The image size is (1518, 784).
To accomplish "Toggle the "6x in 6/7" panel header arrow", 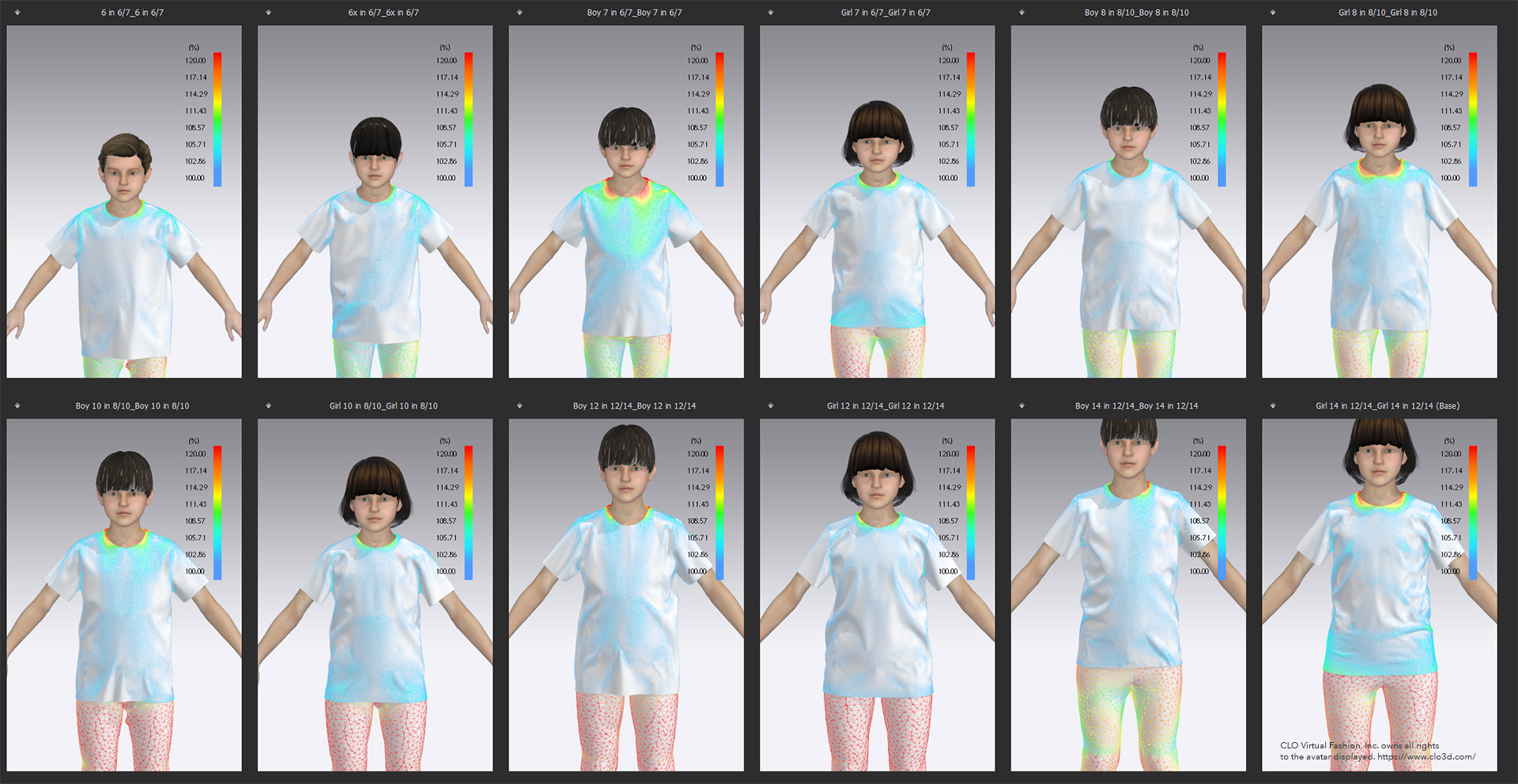I will click(x=269, y=12).
